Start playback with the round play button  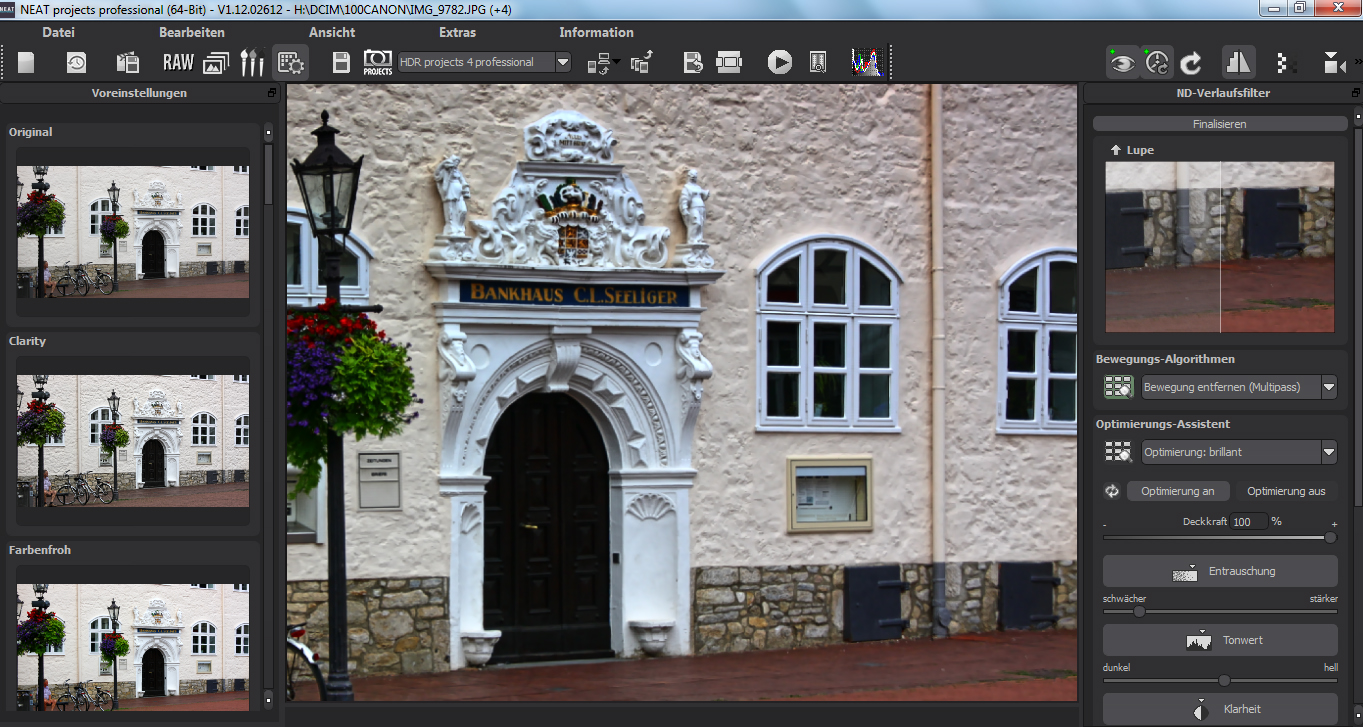[x=779, y=62]
